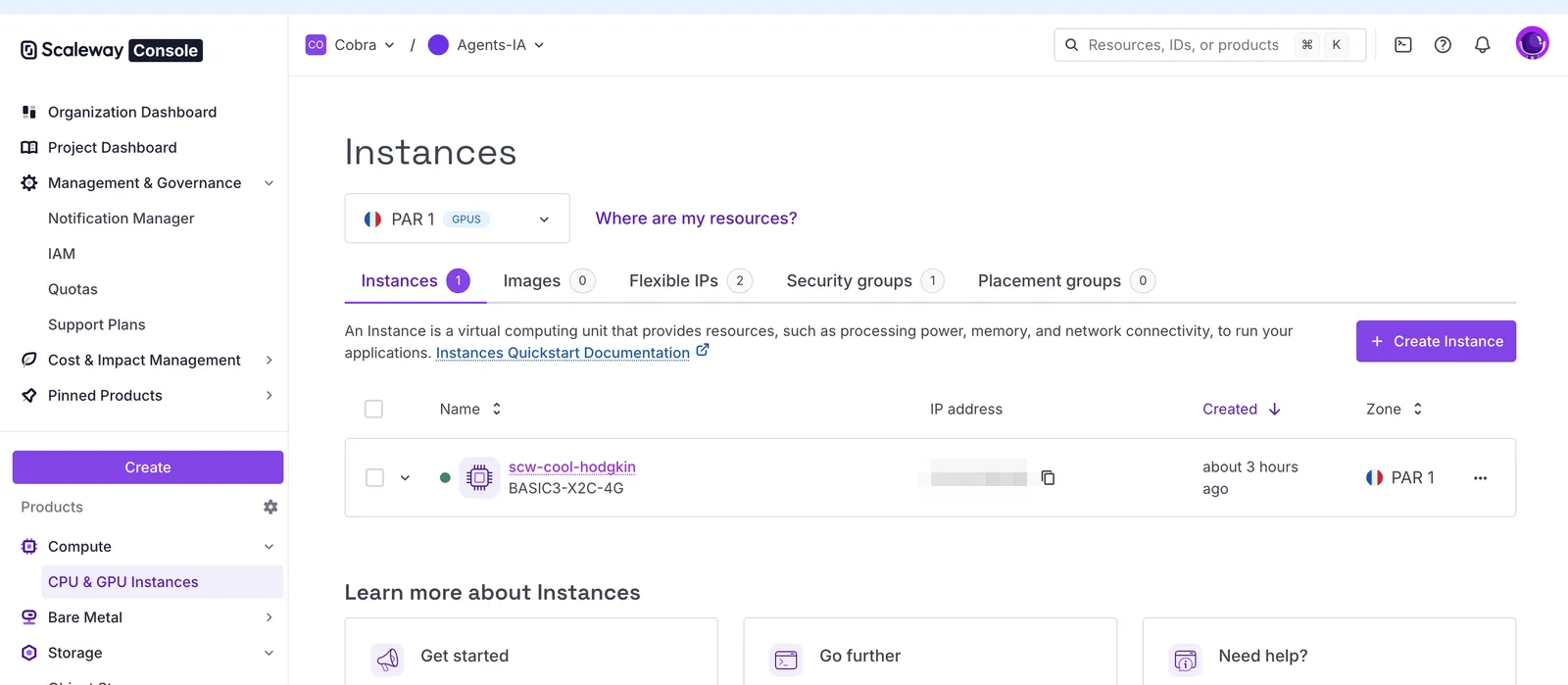Open the Cobra organization dropdown

[x=351, y=45]
